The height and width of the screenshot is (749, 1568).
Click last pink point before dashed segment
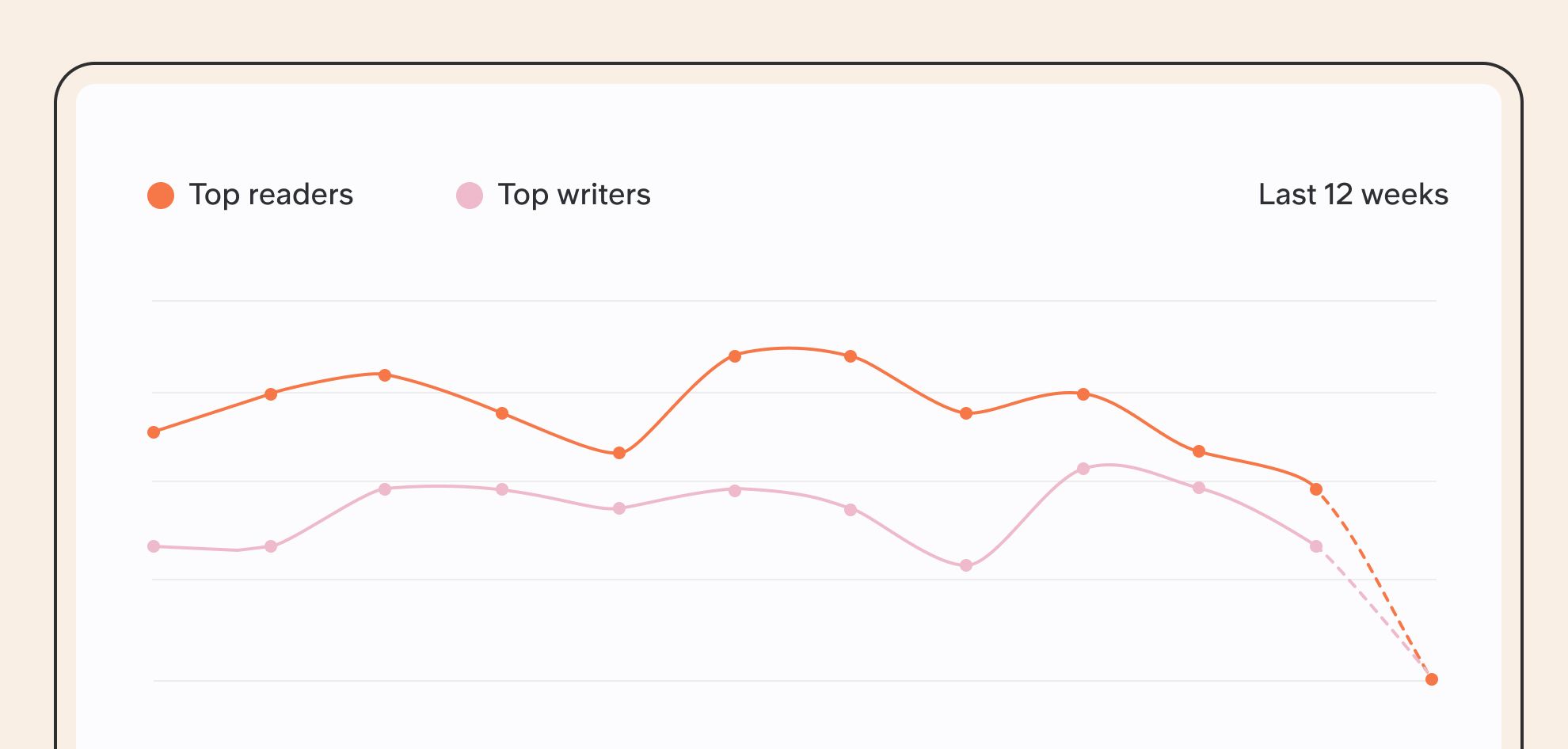(x=1316, y=546)
